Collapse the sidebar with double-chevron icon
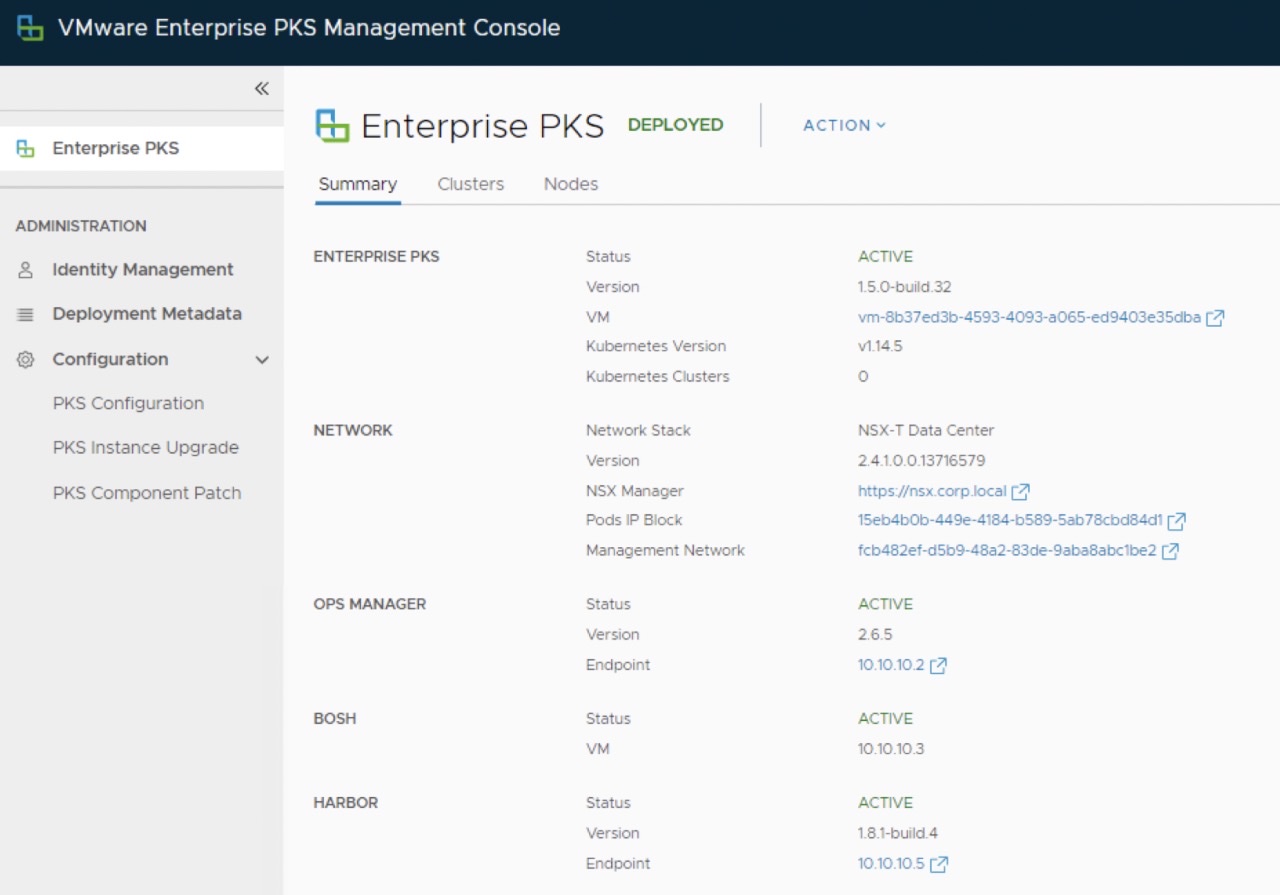The image size is (1280, 895). click(261, 89)
